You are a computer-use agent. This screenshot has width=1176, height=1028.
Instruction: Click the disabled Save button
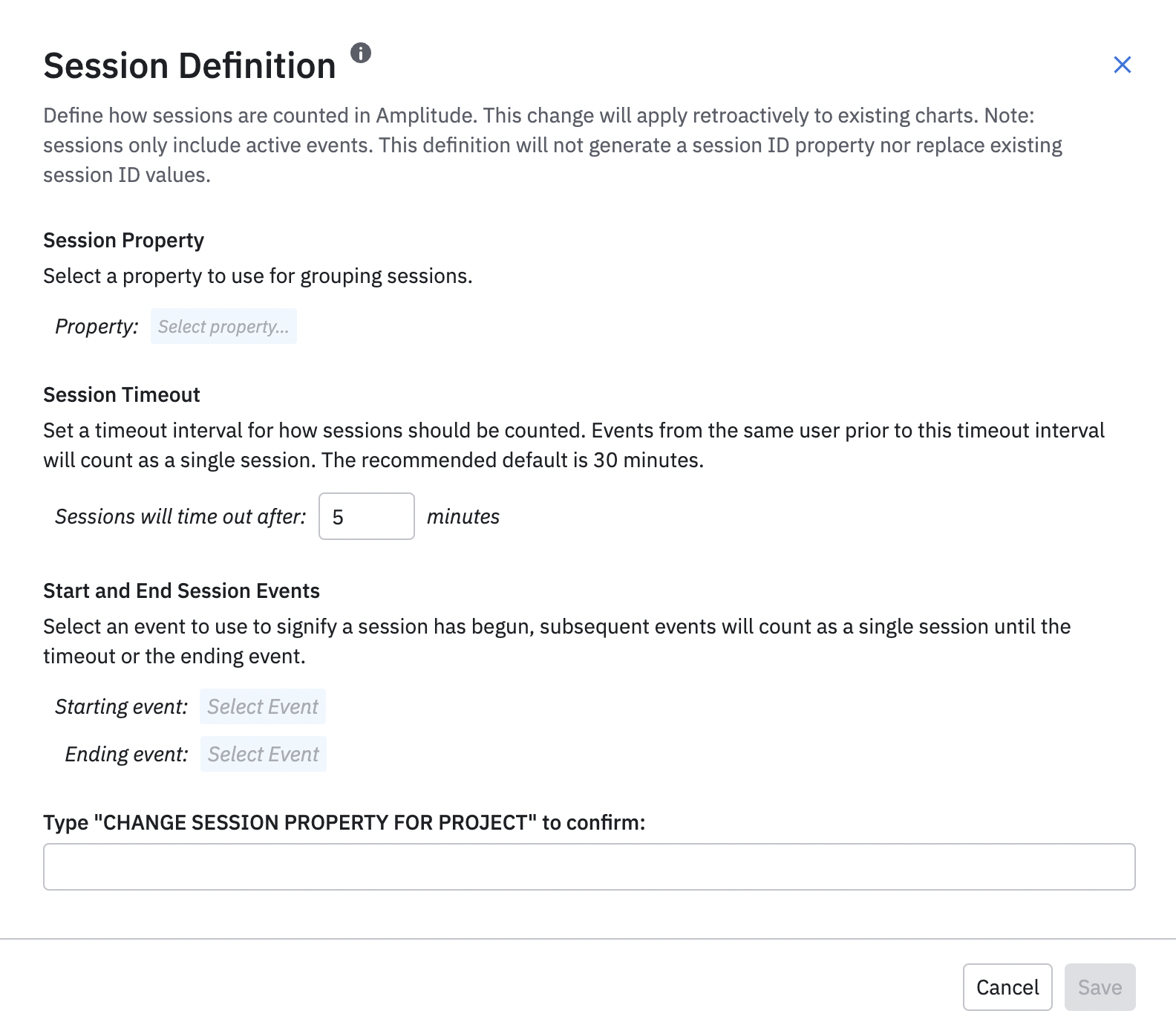point(1100,987)
